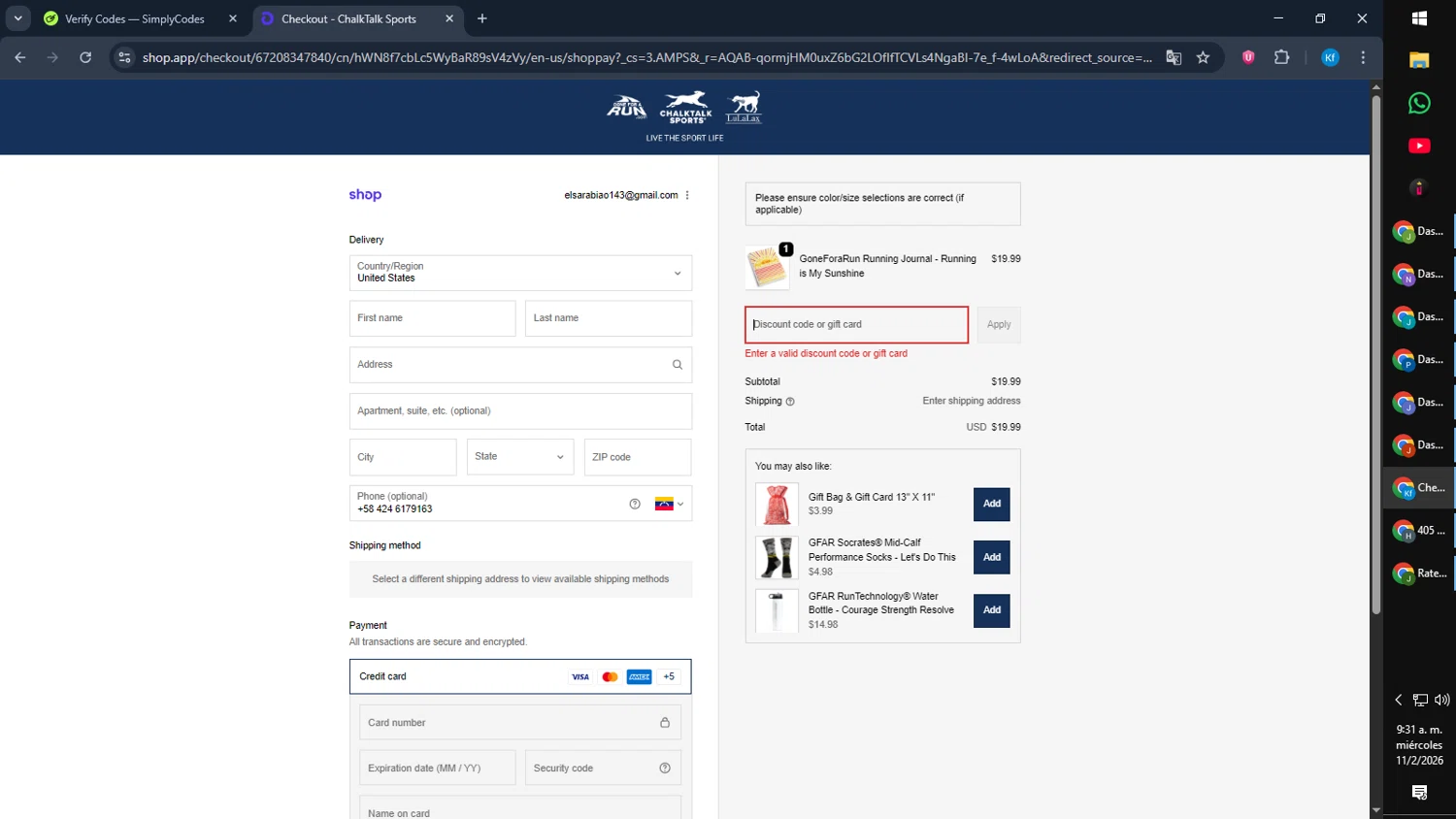Click the security code help icon
1456x819 pixels.
pos(665,769)
